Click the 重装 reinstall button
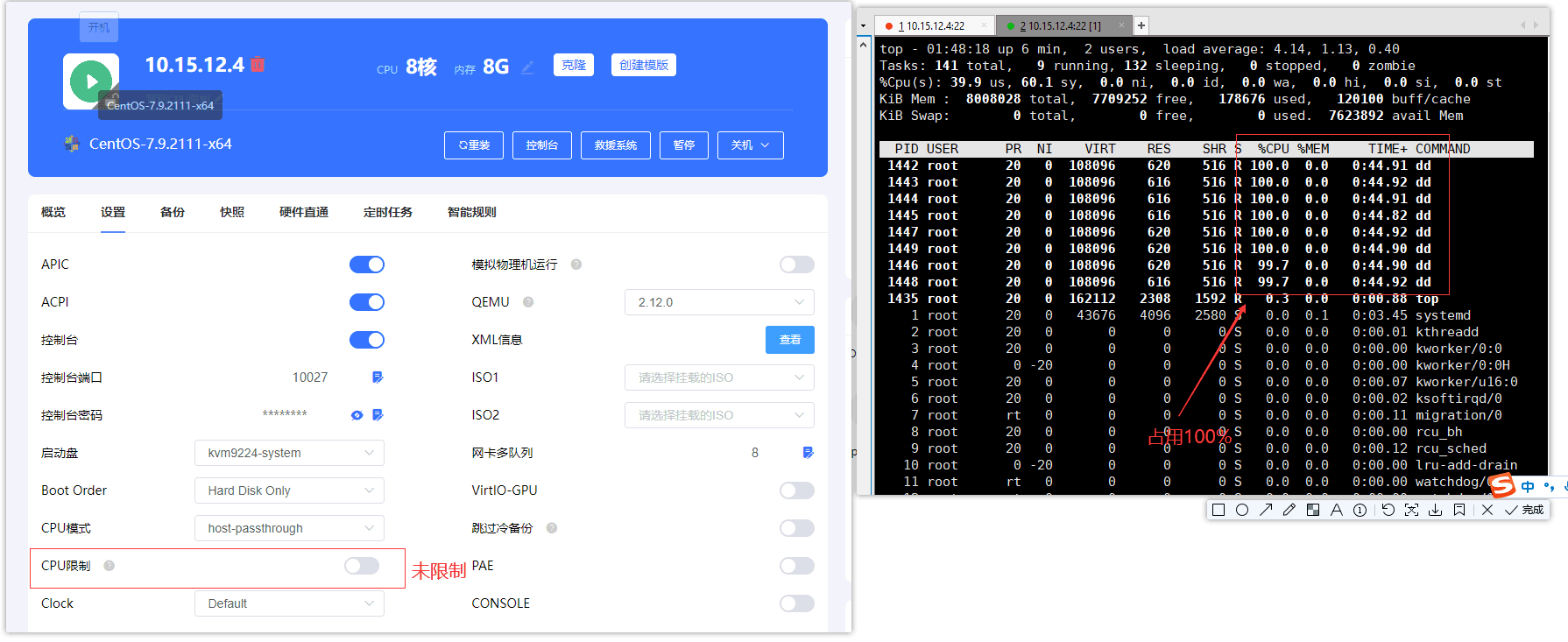This screenshot has width=1568, height=642. [474, 145]
